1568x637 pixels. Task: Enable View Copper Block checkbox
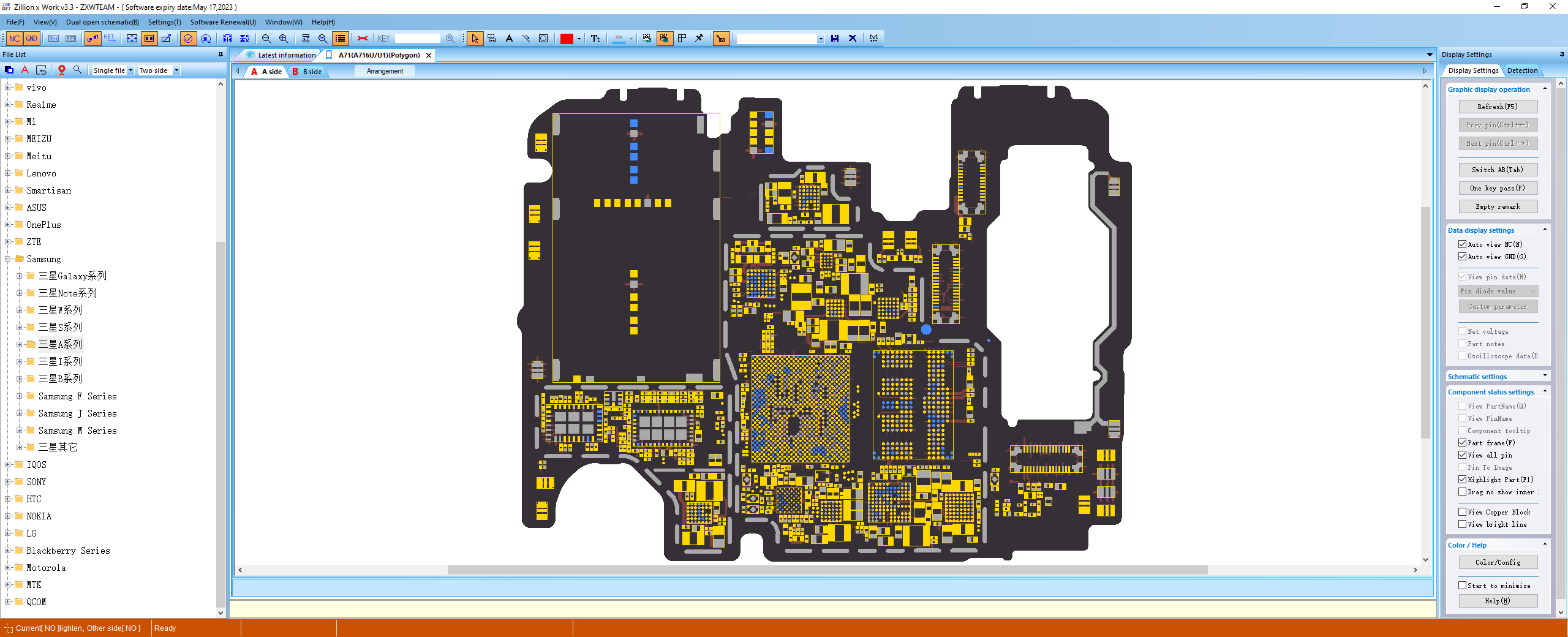[1462, 512]
